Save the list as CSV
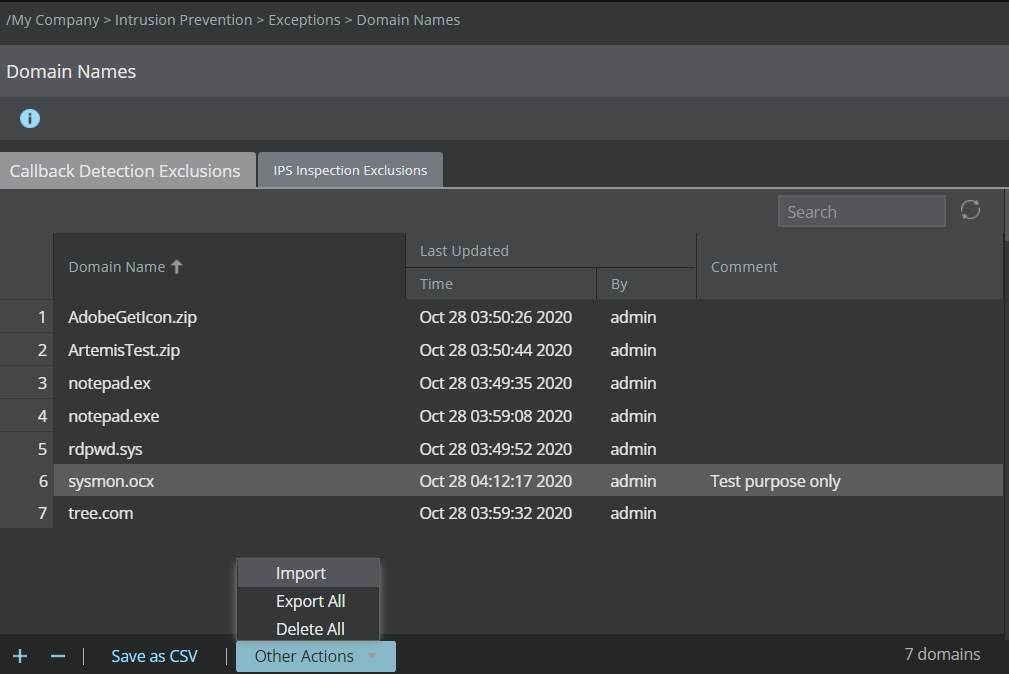The width and height of the screenshot is (1009, 674). (154, 656)
